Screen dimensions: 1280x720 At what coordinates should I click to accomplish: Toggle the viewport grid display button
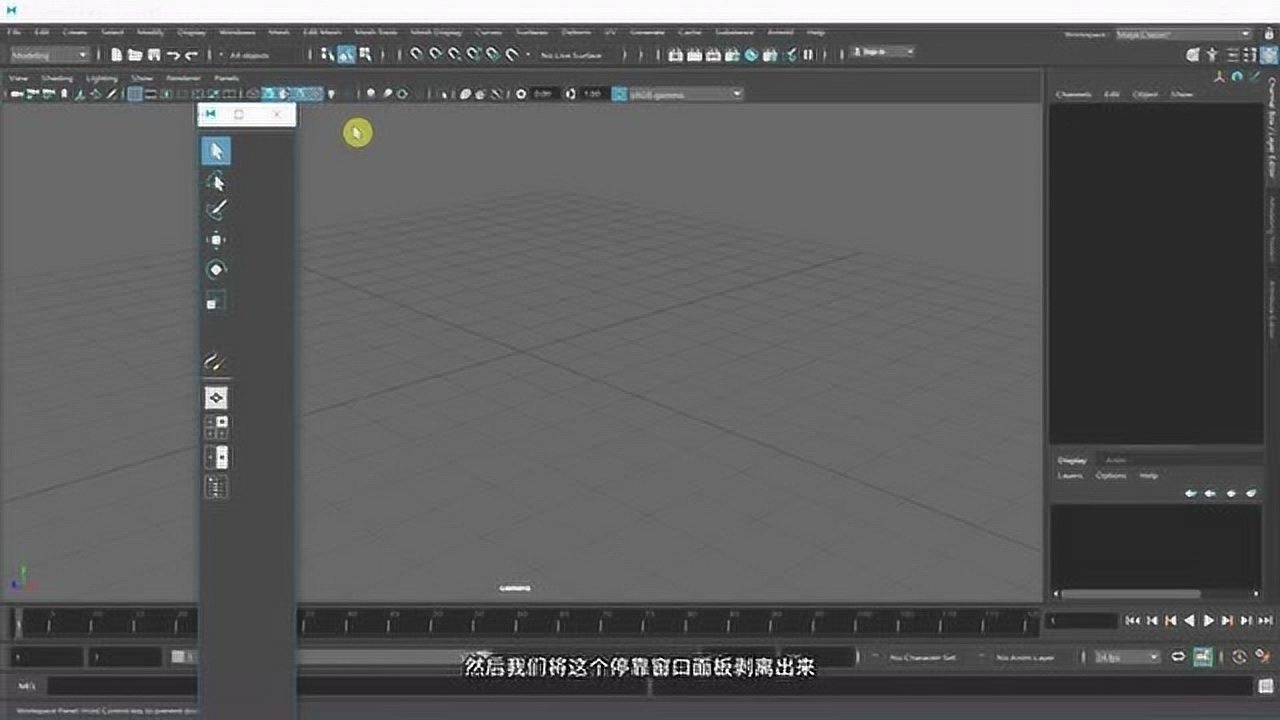tap(134, 94)
